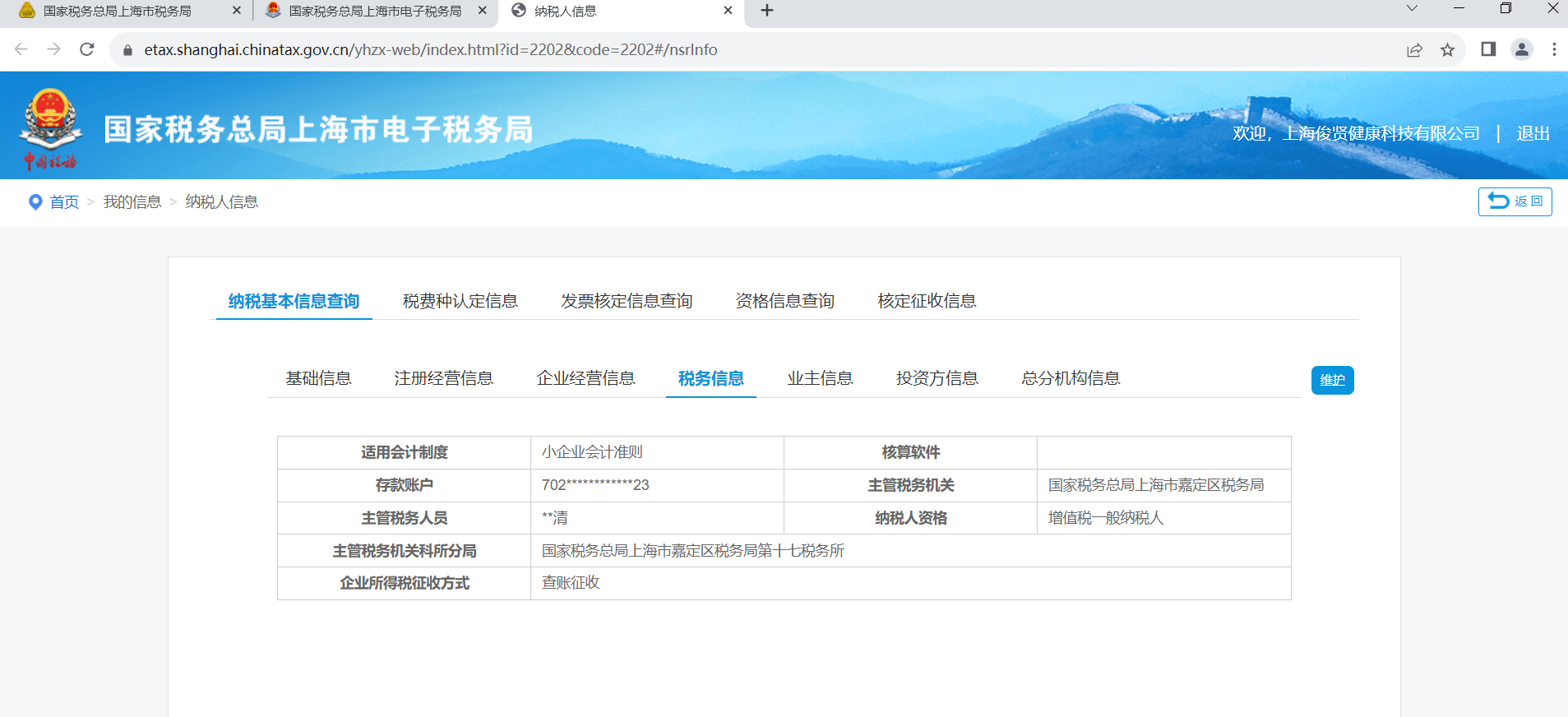Click the 维护 button

click(x=1332, y=380)
